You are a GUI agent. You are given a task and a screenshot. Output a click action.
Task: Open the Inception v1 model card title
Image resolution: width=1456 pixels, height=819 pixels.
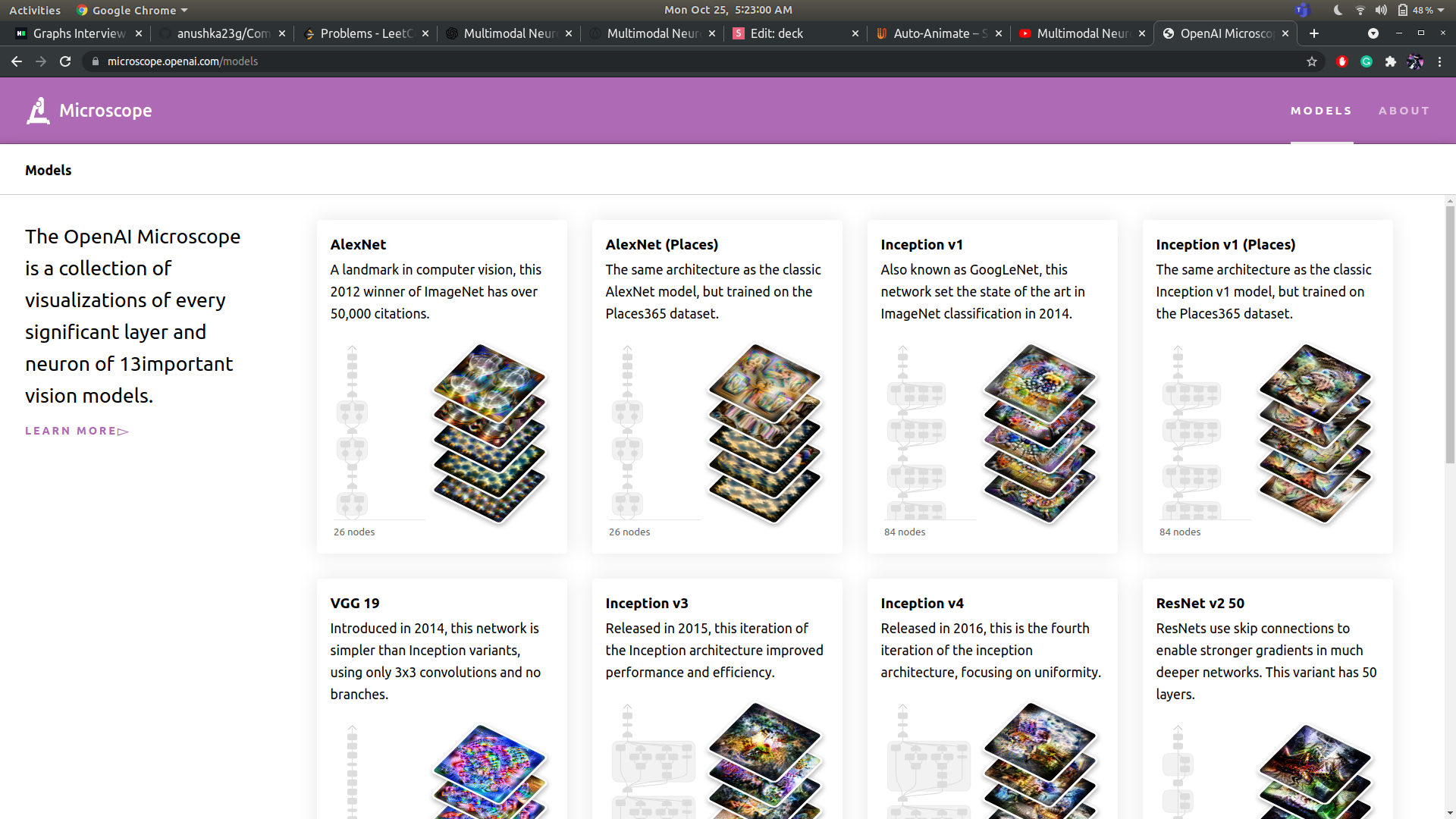click(921, 244)
